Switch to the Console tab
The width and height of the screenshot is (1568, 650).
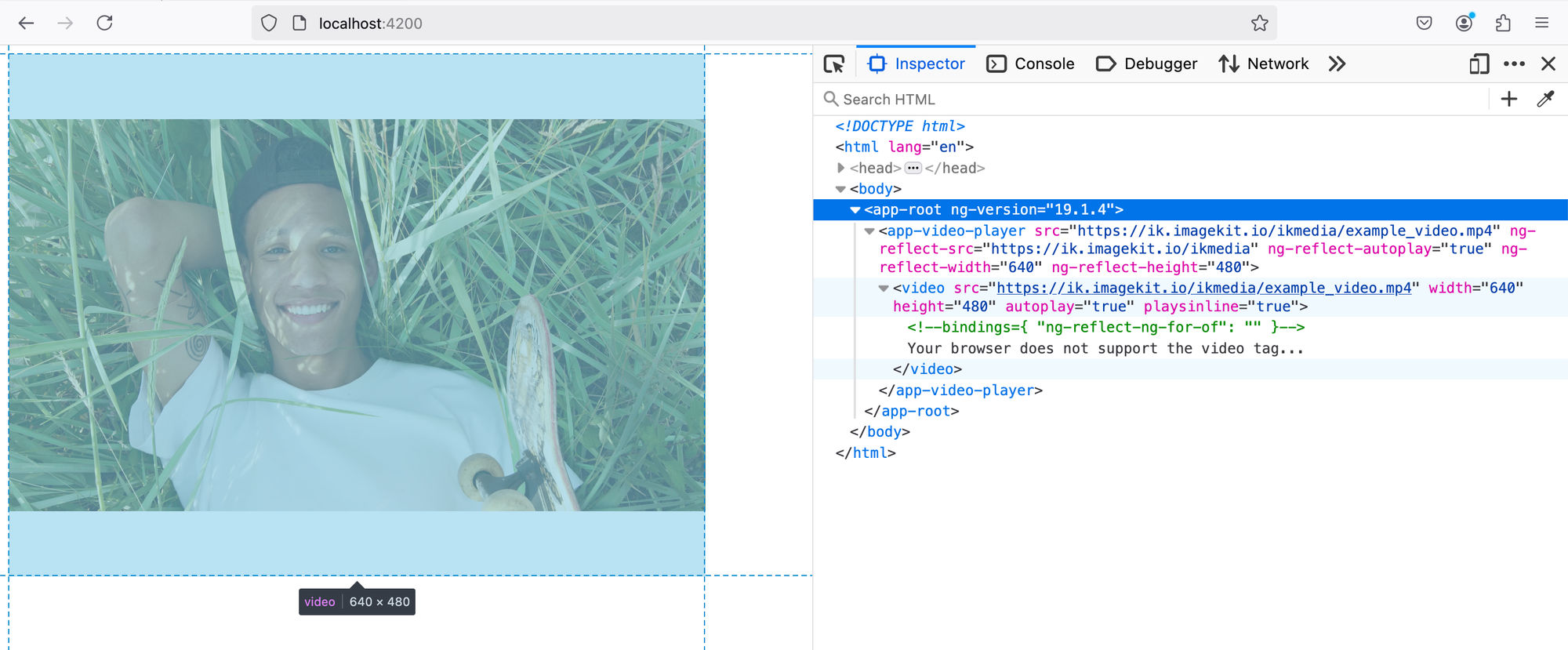[1030, 64]
